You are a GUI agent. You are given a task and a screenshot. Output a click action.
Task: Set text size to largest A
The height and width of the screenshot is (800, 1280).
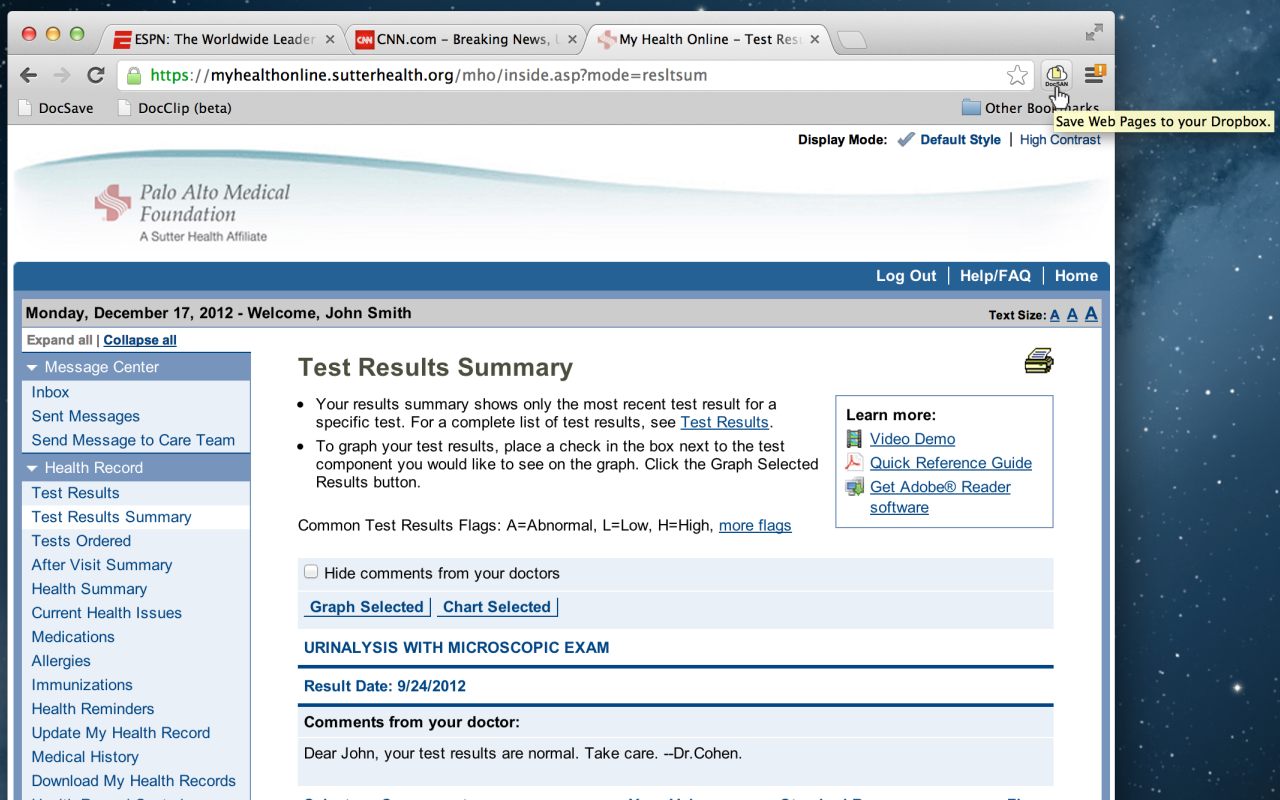point(1091,313)
